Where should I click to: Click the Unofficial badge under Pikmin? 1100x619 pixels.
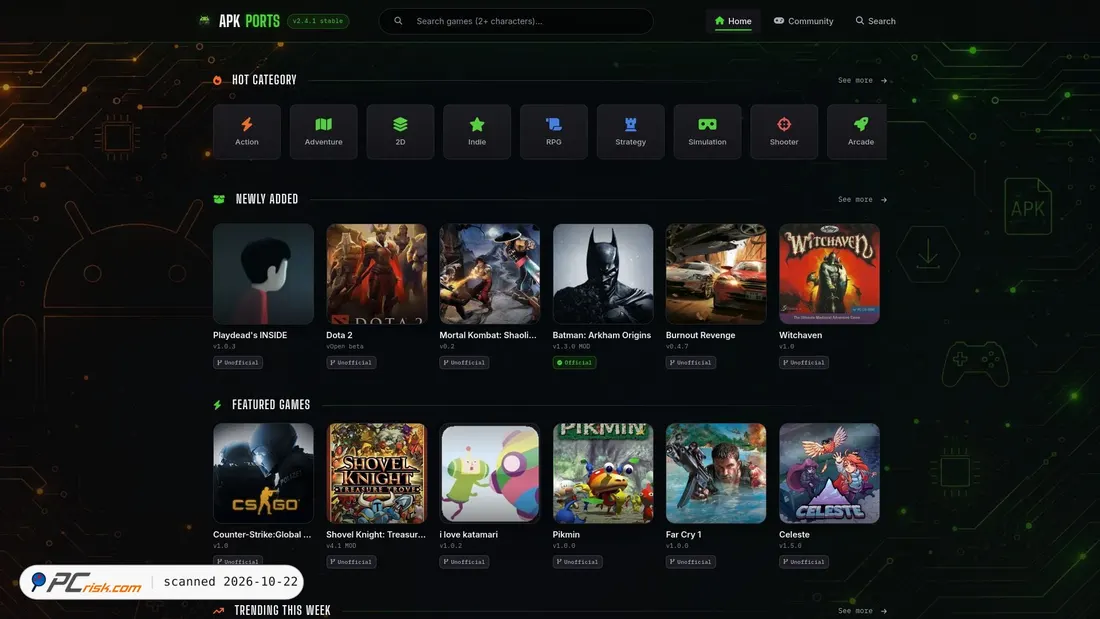click(577, 562)
